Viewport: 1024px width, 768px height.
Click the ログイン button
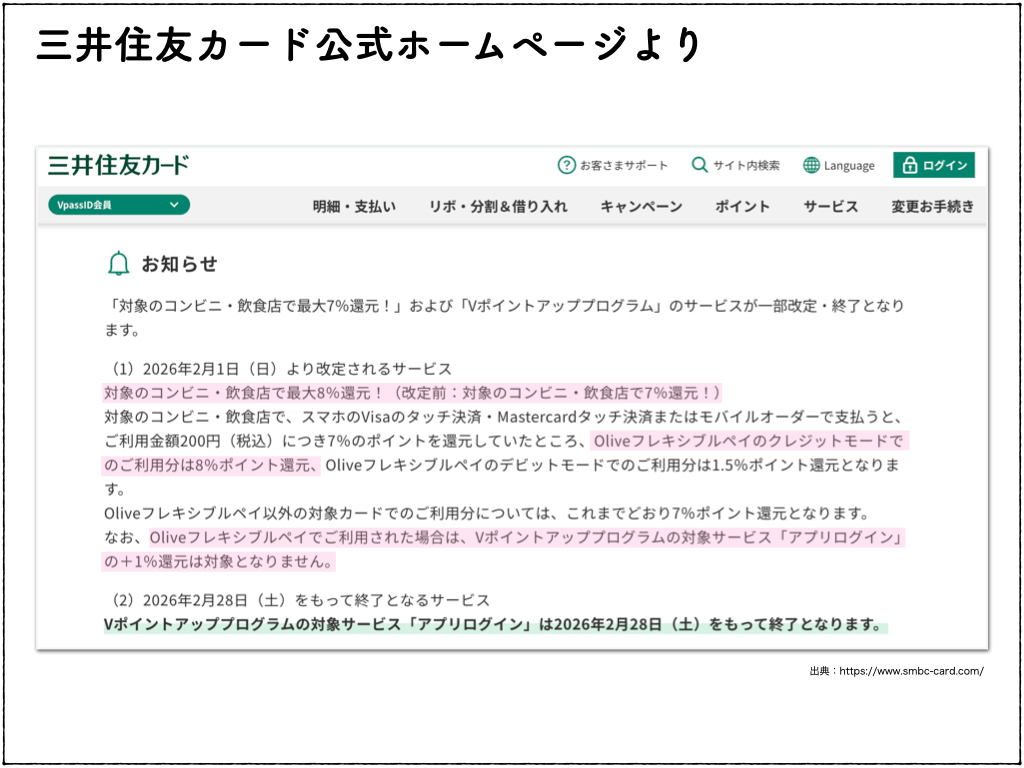pyautogui.click(x=934, y=165)
